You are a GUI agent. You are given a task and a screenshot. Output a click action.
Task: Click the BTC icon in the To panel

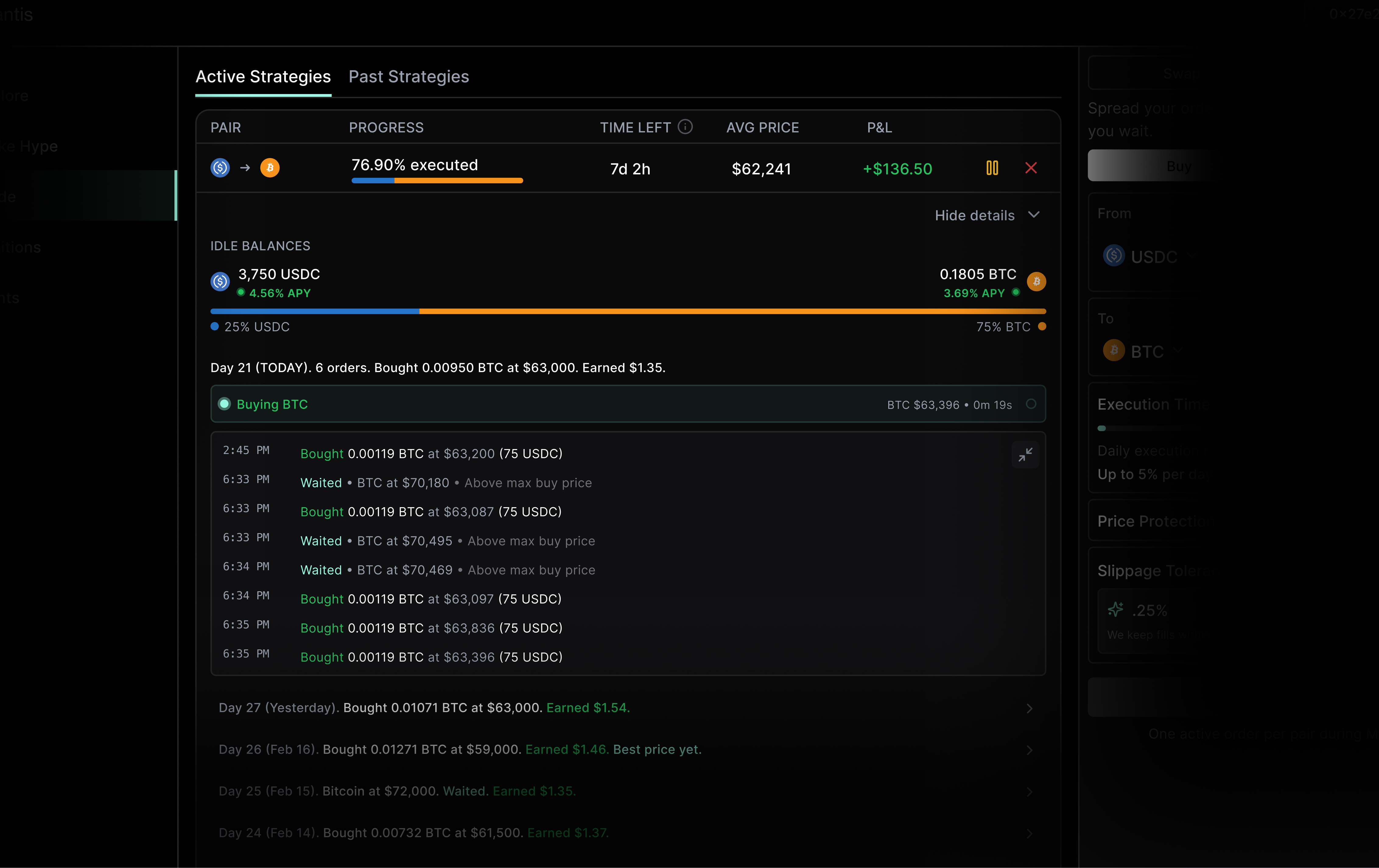[x=1113, y=350]
